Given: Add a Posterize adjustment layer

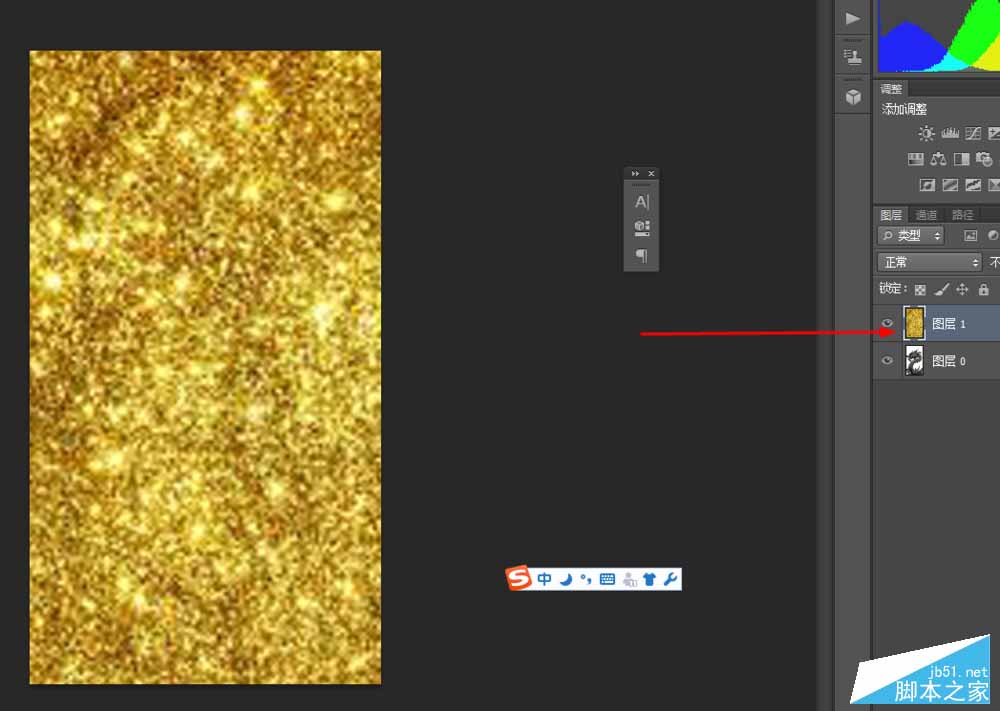Looking at the screenshot, I should click(x=950, y=185).
